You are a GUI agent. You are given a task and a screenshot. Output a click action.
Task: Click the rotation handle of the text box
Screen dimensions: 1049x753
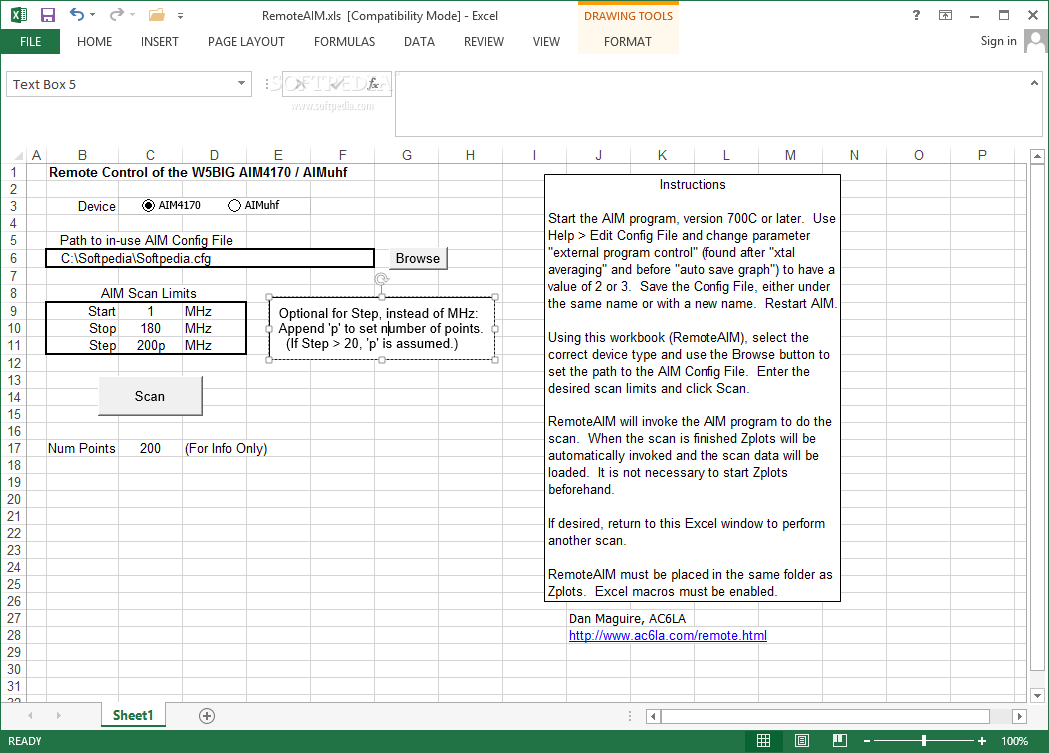381,279
